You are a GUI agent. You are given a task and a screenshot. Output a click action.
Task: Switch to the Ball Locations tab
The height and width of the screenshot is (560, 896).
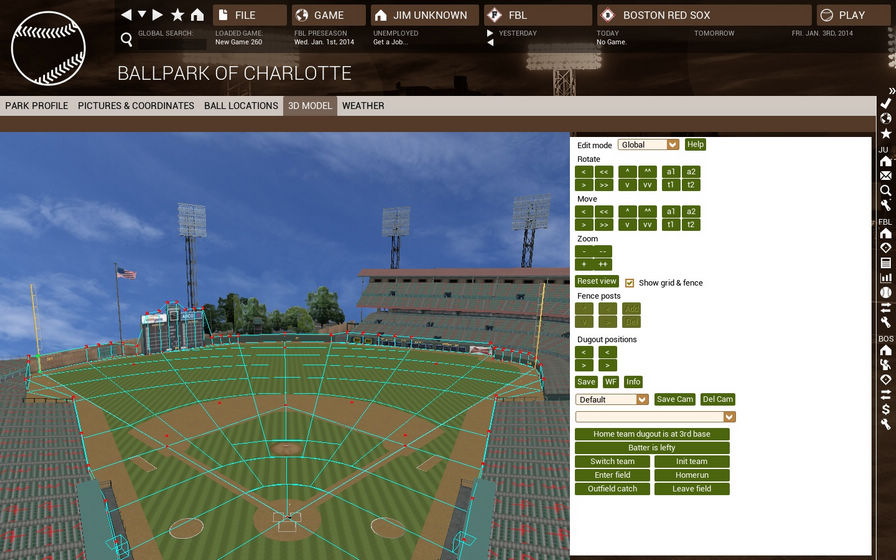(x=241, y=106)
